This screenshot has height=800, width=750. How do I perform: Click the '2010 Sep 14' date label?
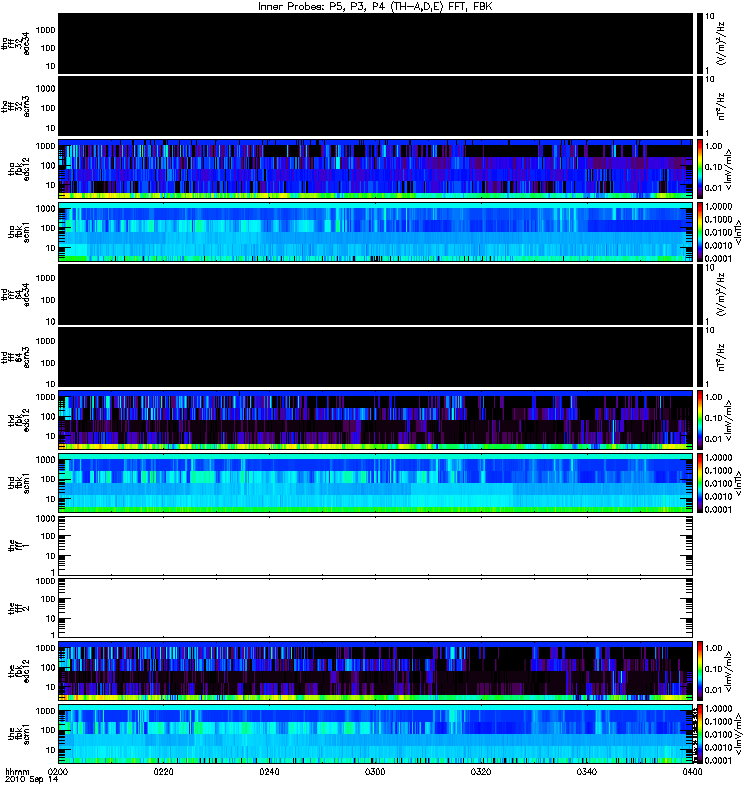pyautogui.click(x=31, y=780)
